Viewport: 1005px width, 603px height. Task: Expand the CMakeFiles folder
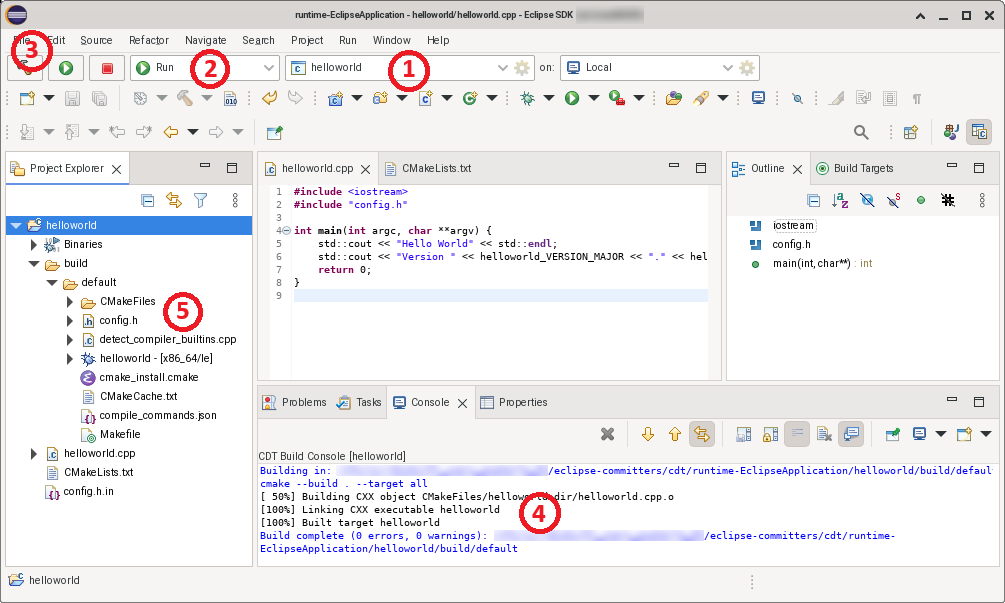click(x=70, y=301)
